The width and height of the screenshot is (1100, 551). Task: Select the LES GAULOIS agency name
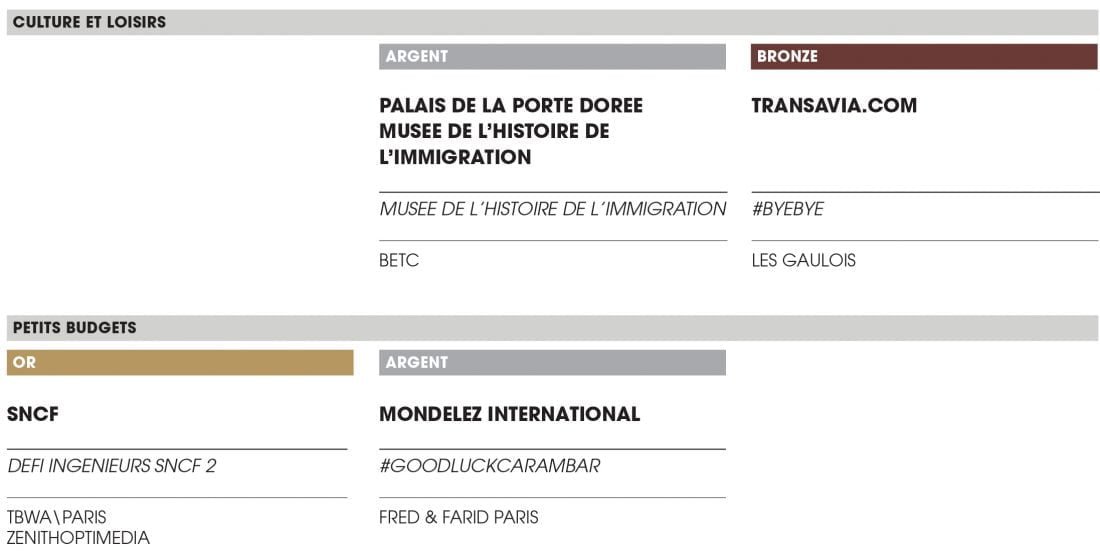(803, 261)
